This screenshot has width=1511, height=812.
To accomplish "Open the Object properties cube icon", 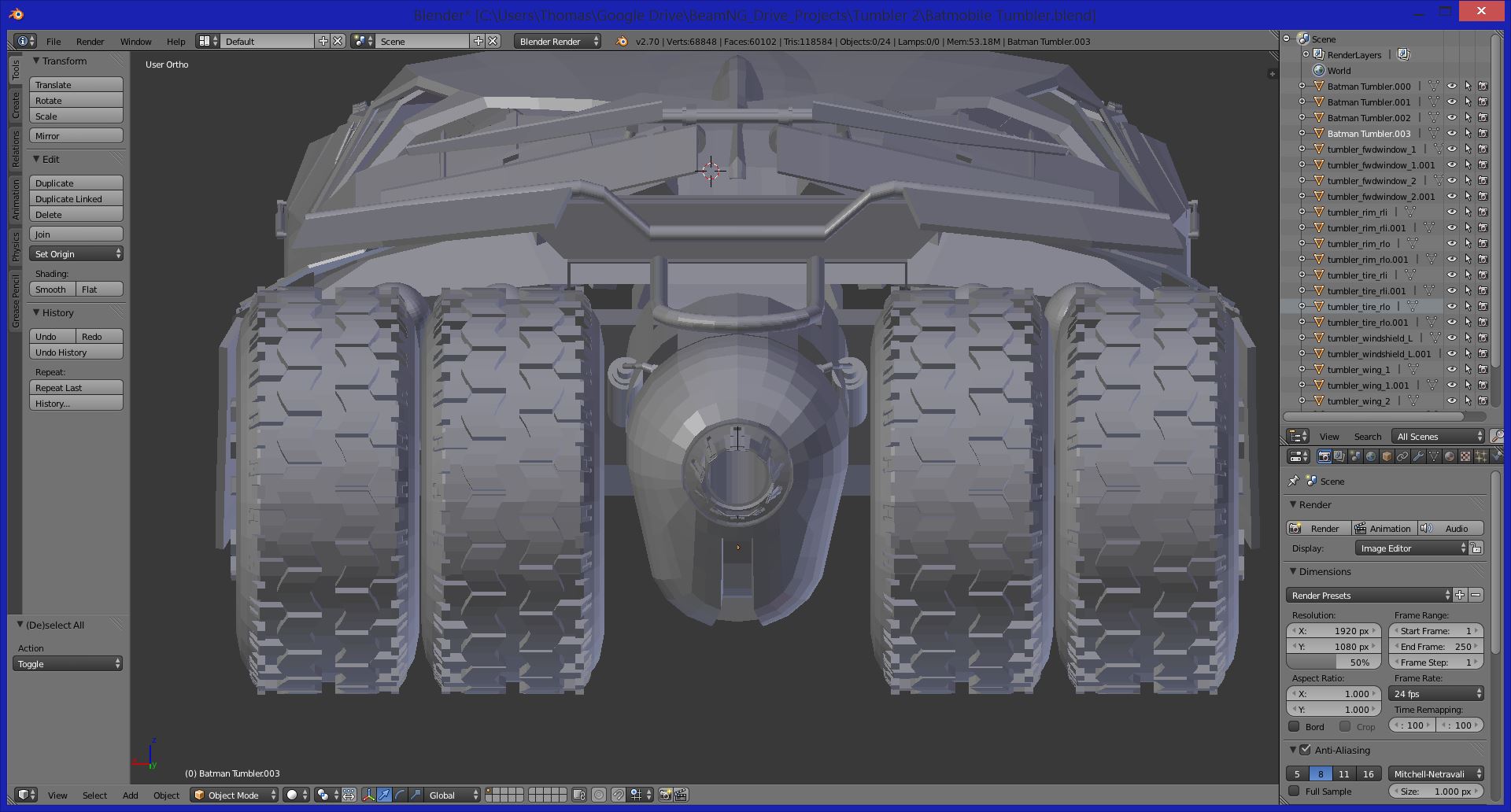I will coord(1387,456).
